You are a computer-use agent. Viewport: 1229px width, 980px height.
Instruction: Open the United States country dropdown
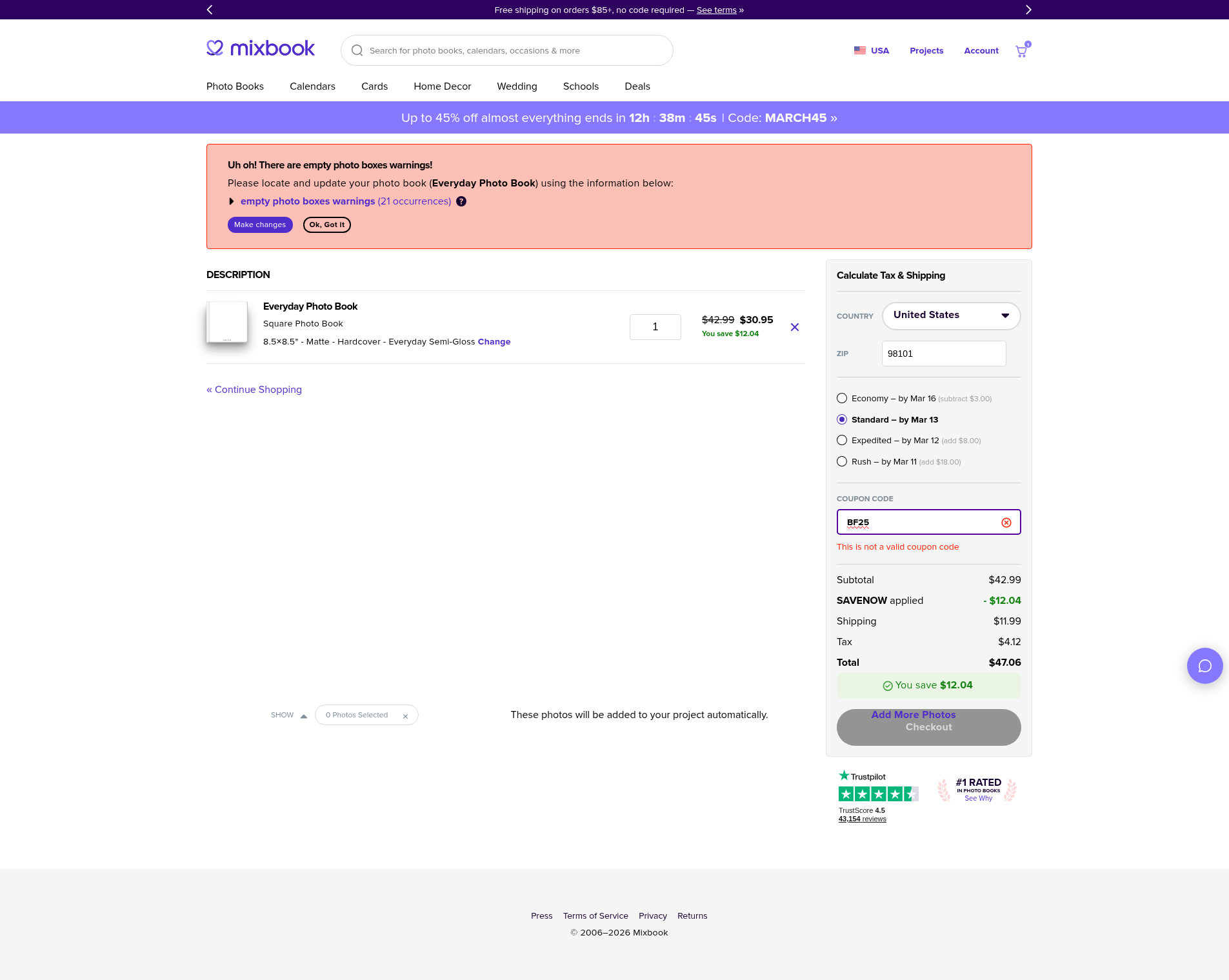(951, 315)
